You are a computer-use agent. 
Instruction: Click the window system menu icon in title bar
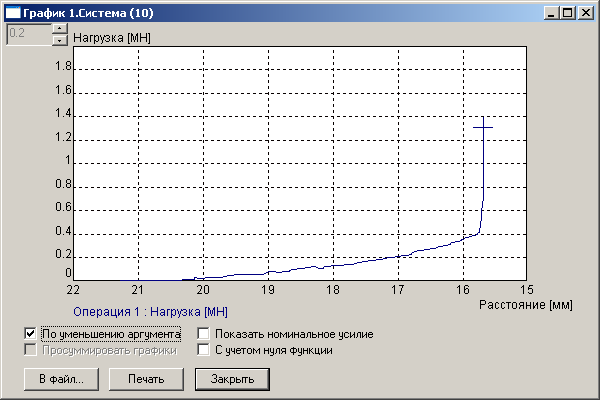click(x=13, y=13)
